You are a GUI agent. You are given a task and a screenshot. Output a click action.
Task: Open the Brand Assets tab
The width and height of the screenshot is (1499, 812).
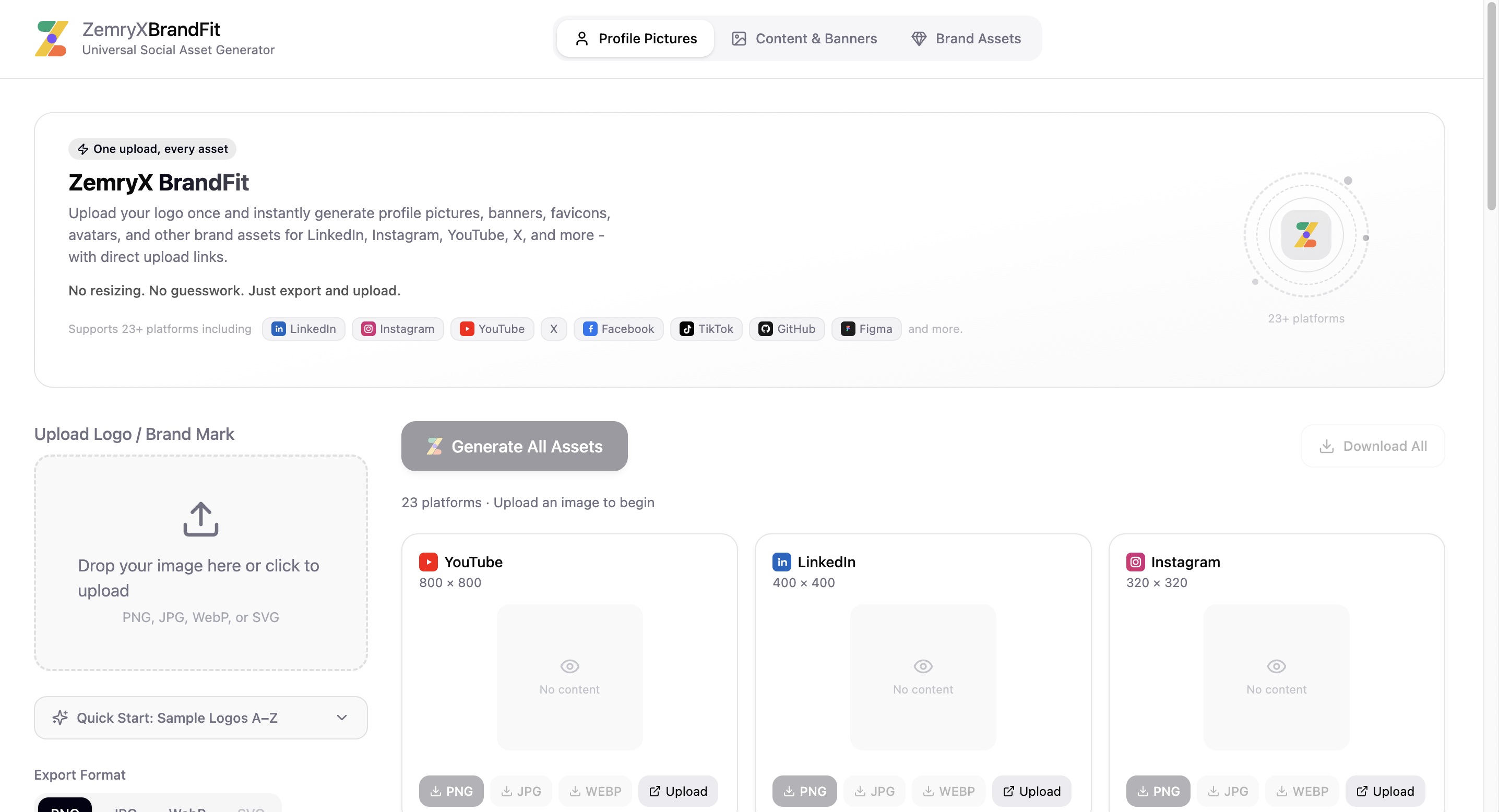[966, 39]
